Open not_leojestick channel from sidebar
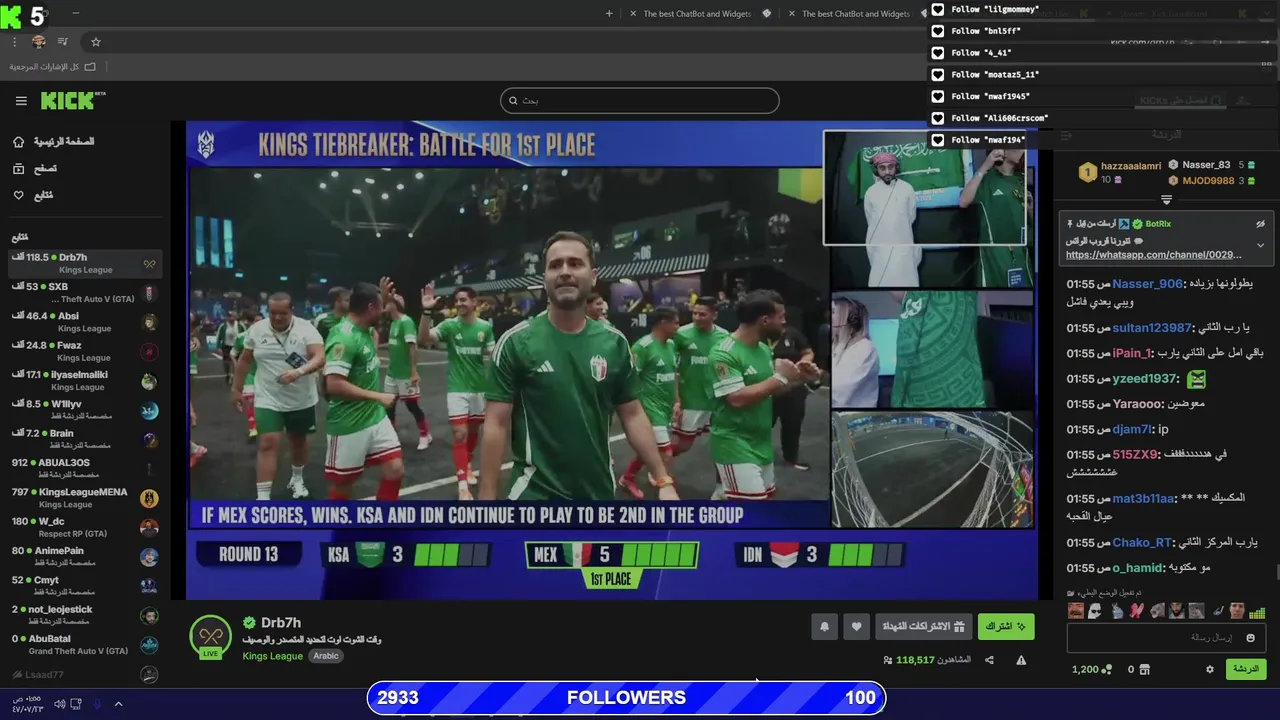Screen dimensions: 1280x720 point(85,615)
